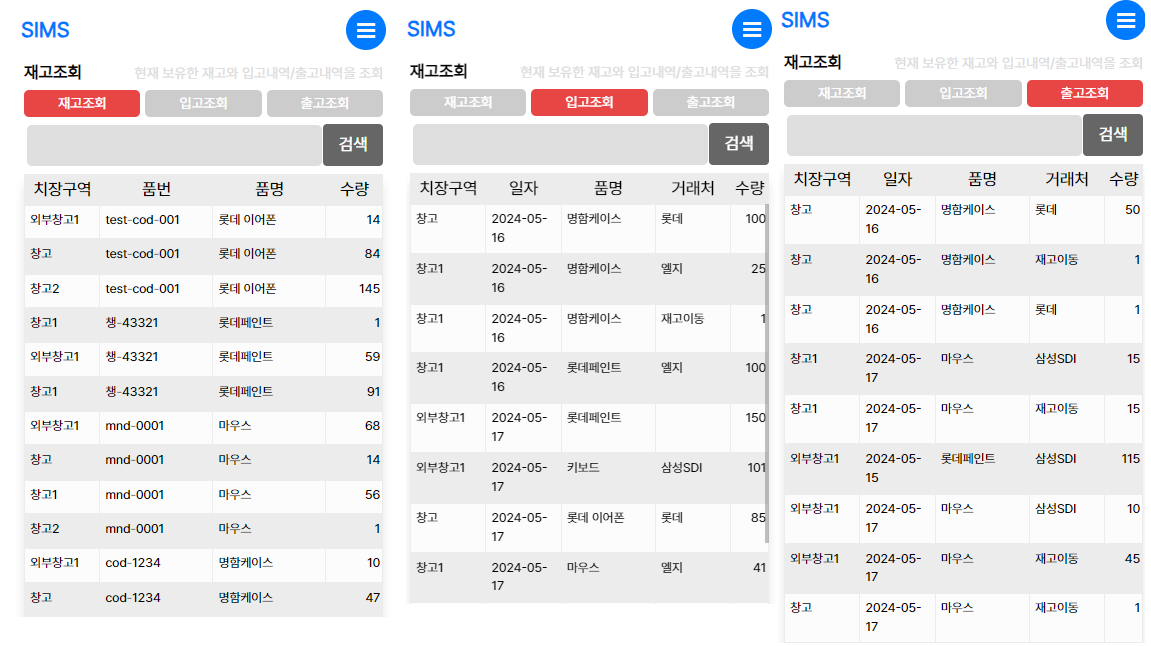Open hamburger menu in left panel

366,30
